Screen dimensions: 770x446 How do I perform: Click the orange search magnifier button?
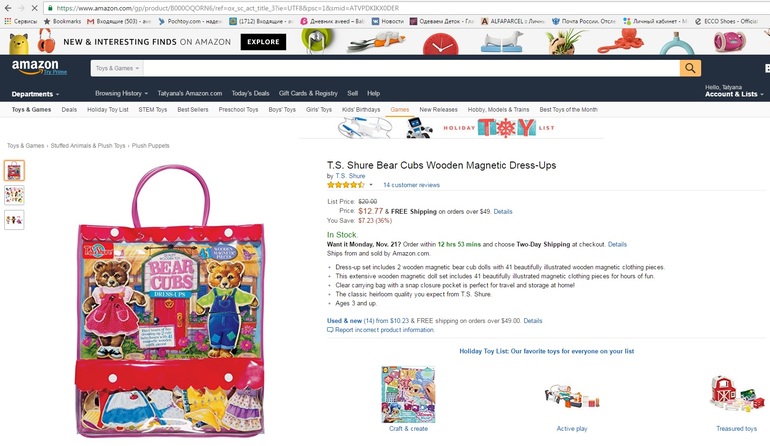click(x=690, y=68)
